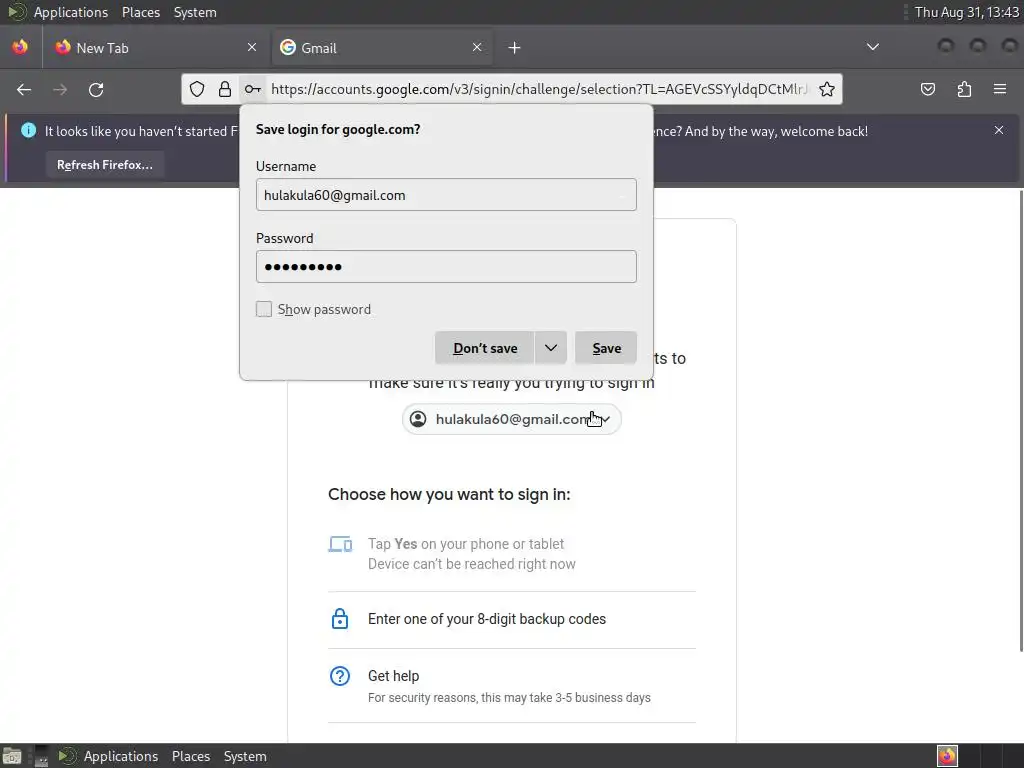1024x768 pixels.
Task: Open Applications menu in the bottom panel
Action: pos(121,756)
